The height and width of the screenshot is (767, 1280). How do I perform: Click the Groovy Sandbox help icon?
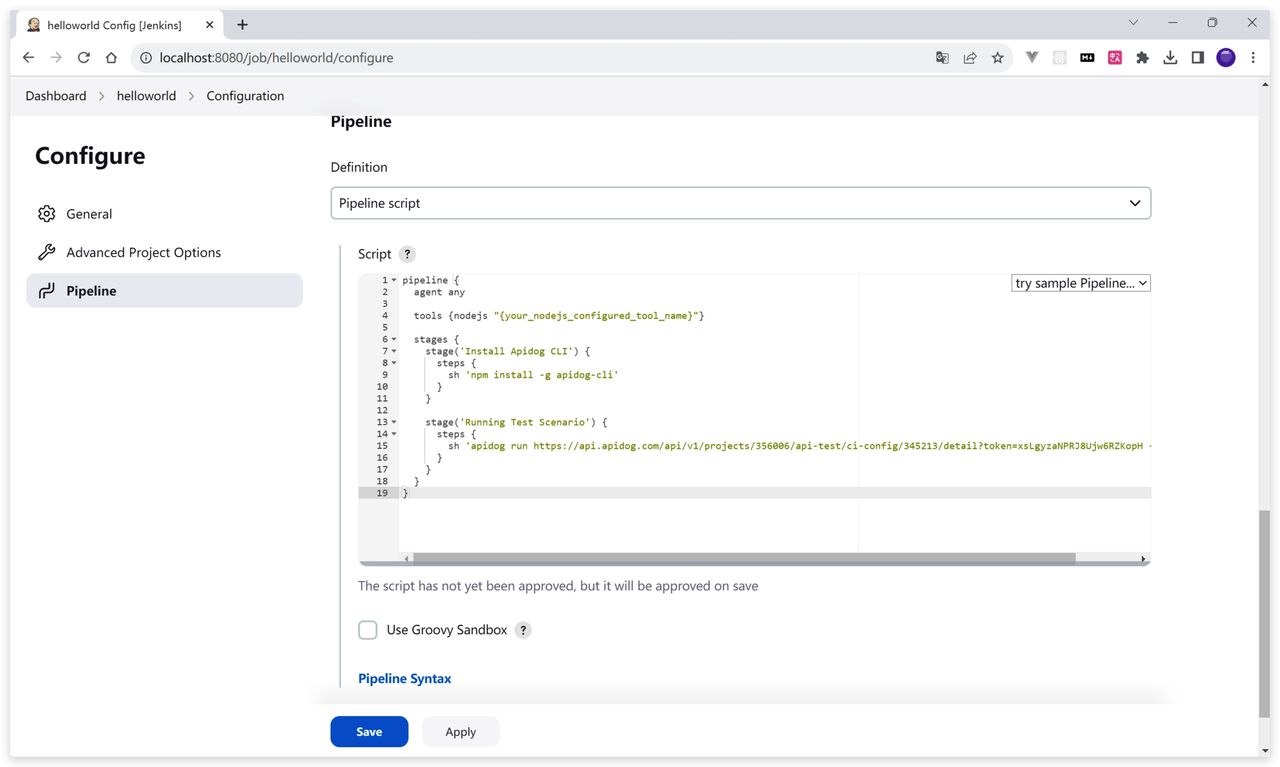point(522,630)
